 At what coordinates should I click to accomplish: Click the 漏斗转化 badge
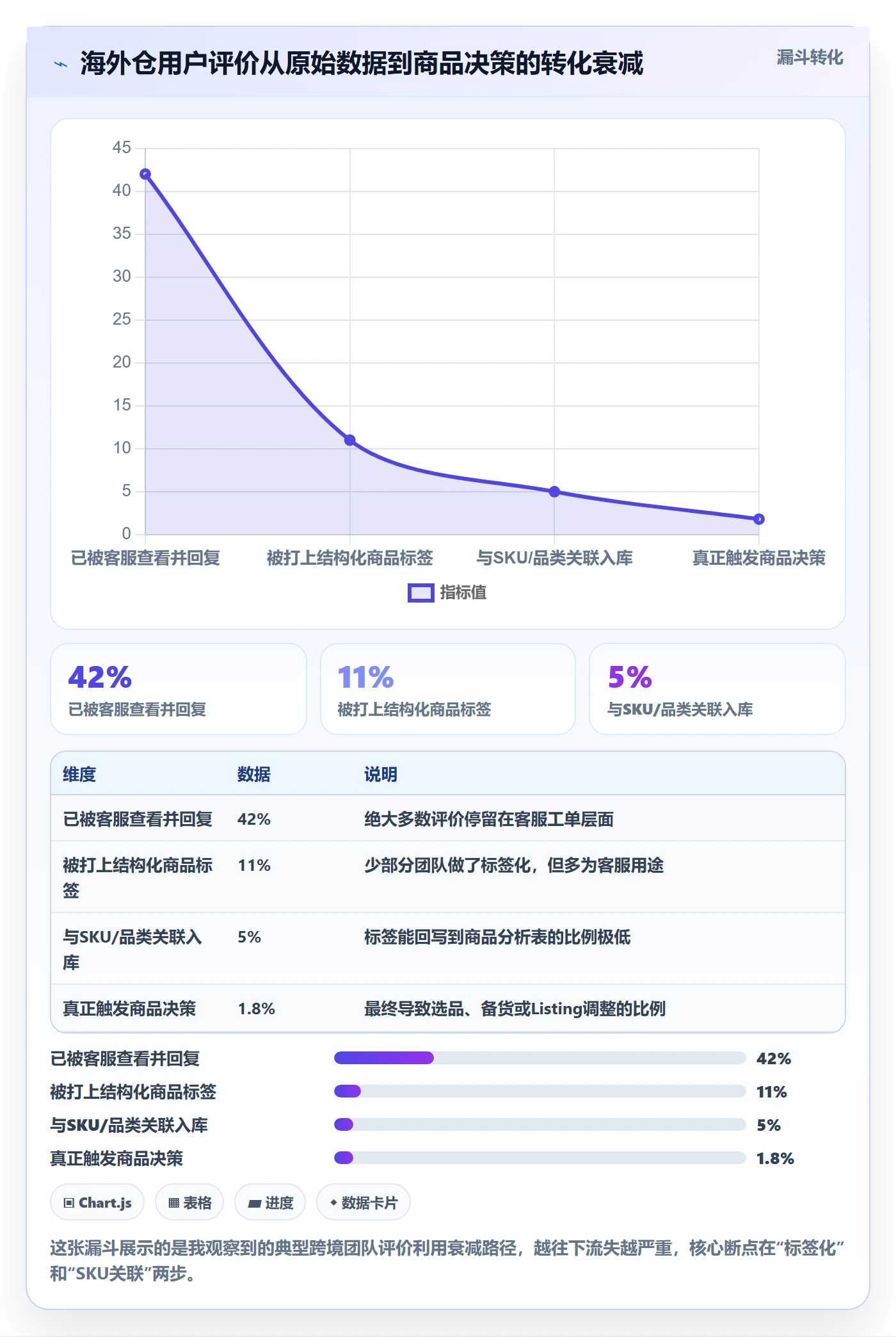click(810, 58)
